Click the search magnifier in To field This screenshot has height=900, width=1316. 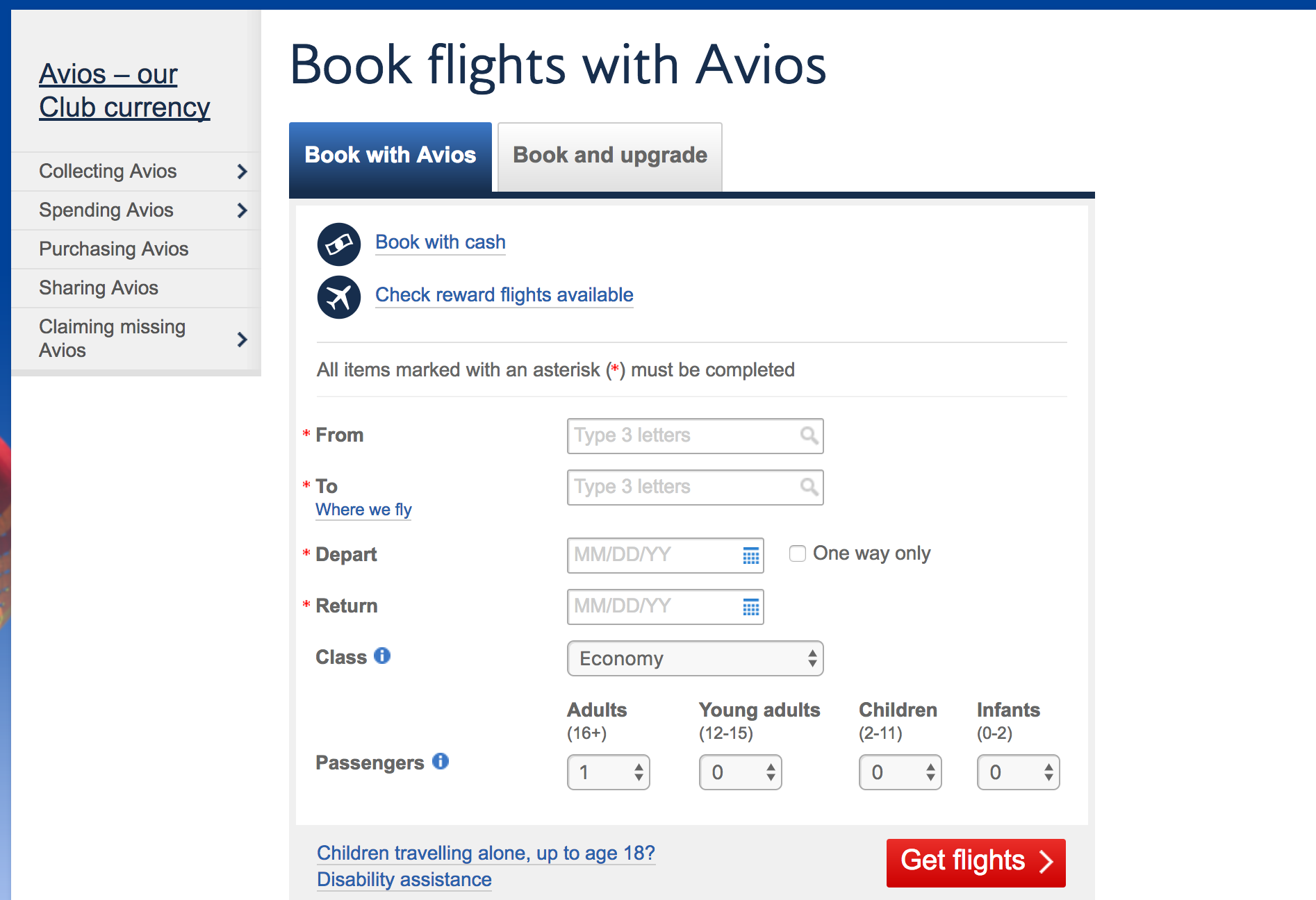pos(809,487)
